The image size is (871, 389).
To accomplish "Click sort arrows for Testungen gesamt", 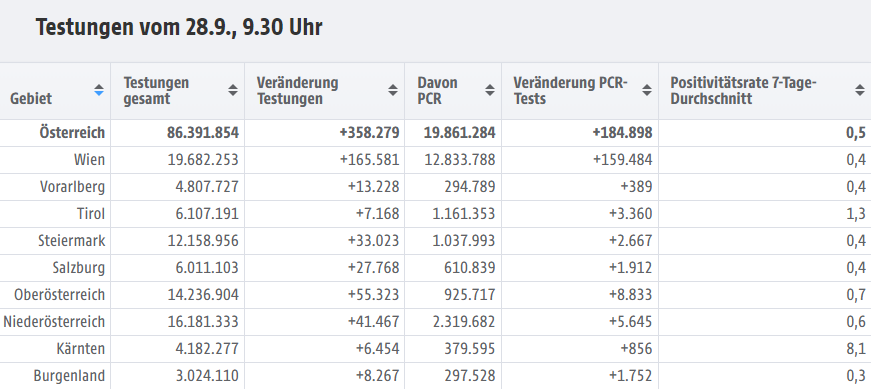I will [233, 90].
